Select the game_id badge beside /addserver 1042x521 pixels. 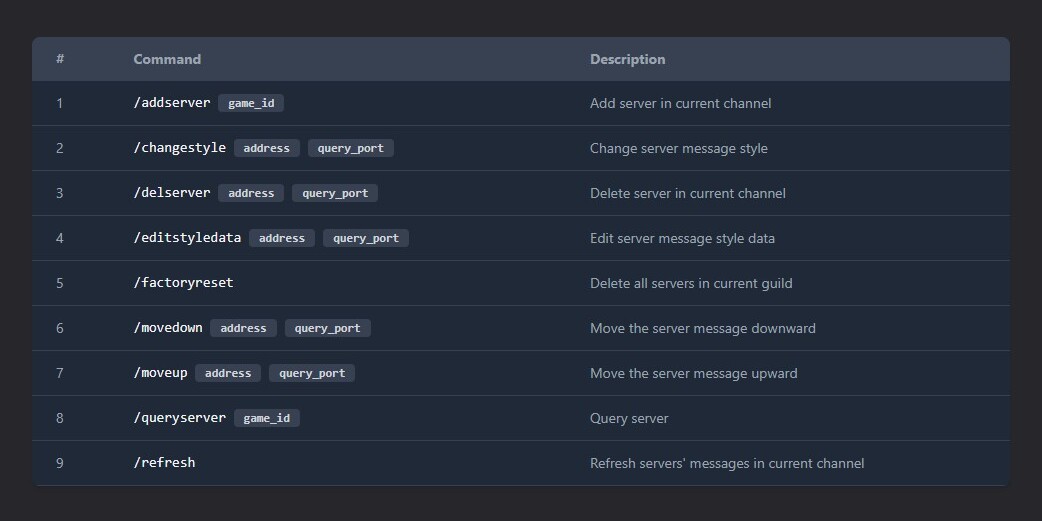pyautogui.click(x=251, y=103)
